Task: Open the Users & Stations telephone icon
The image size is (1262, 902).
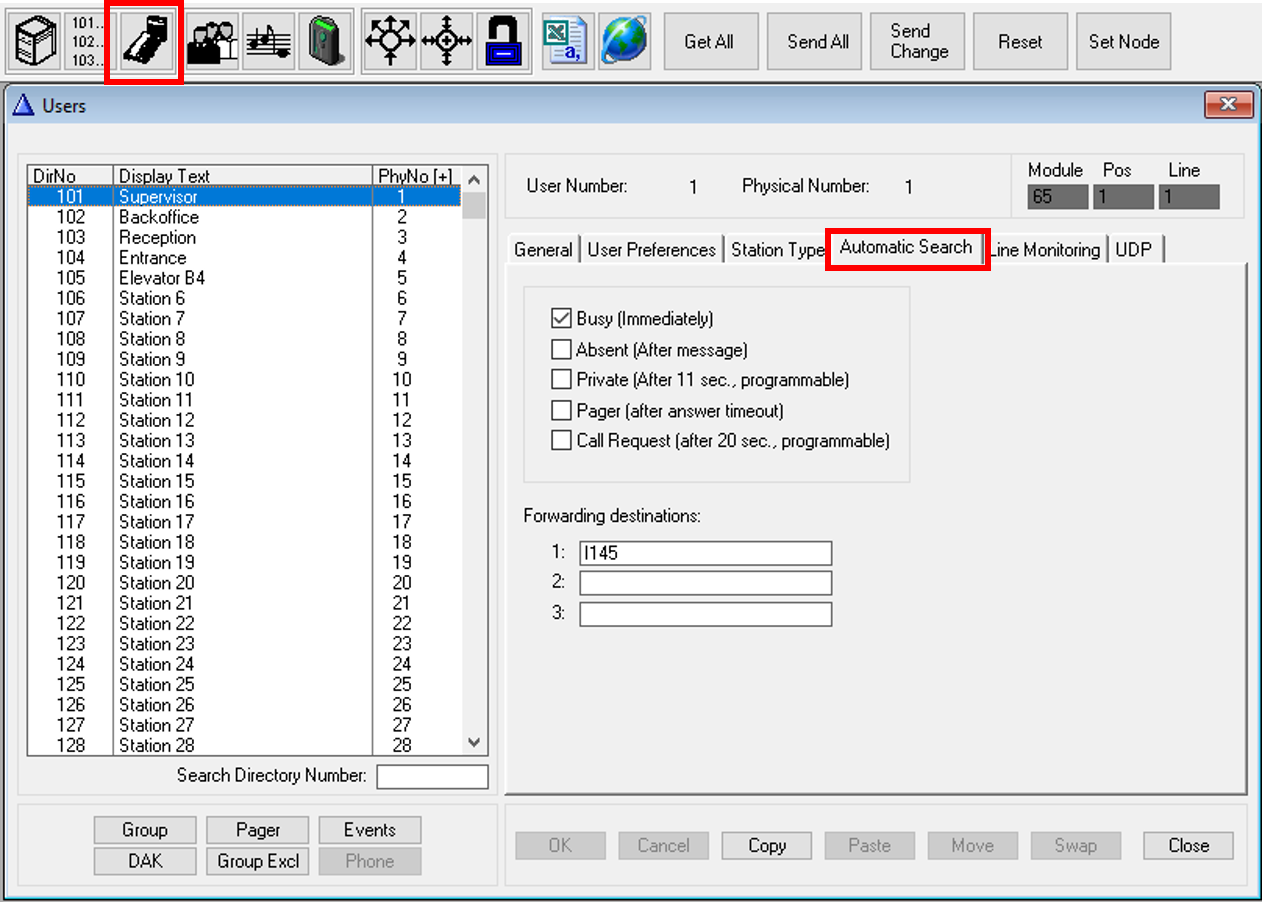Action: (144, 42)
